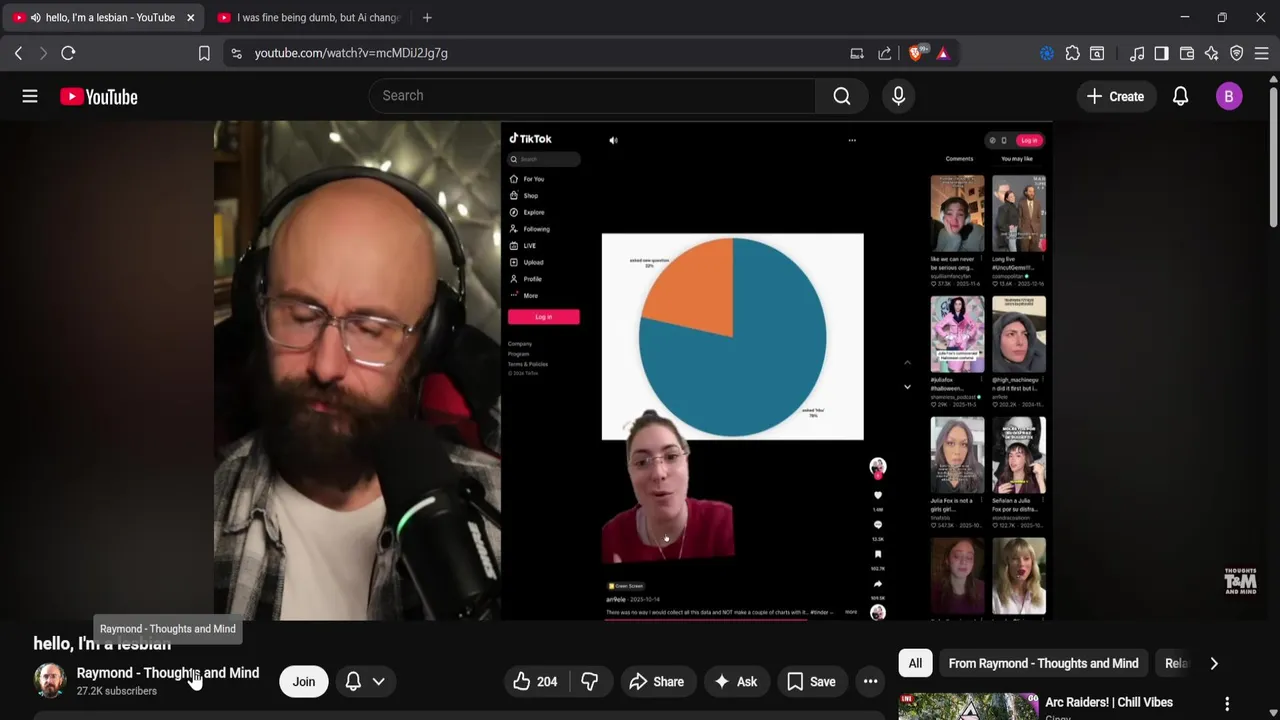This screenshot has height=720, width=1280.
Task: Reload the current page
Action: click(x=68, y=53)
